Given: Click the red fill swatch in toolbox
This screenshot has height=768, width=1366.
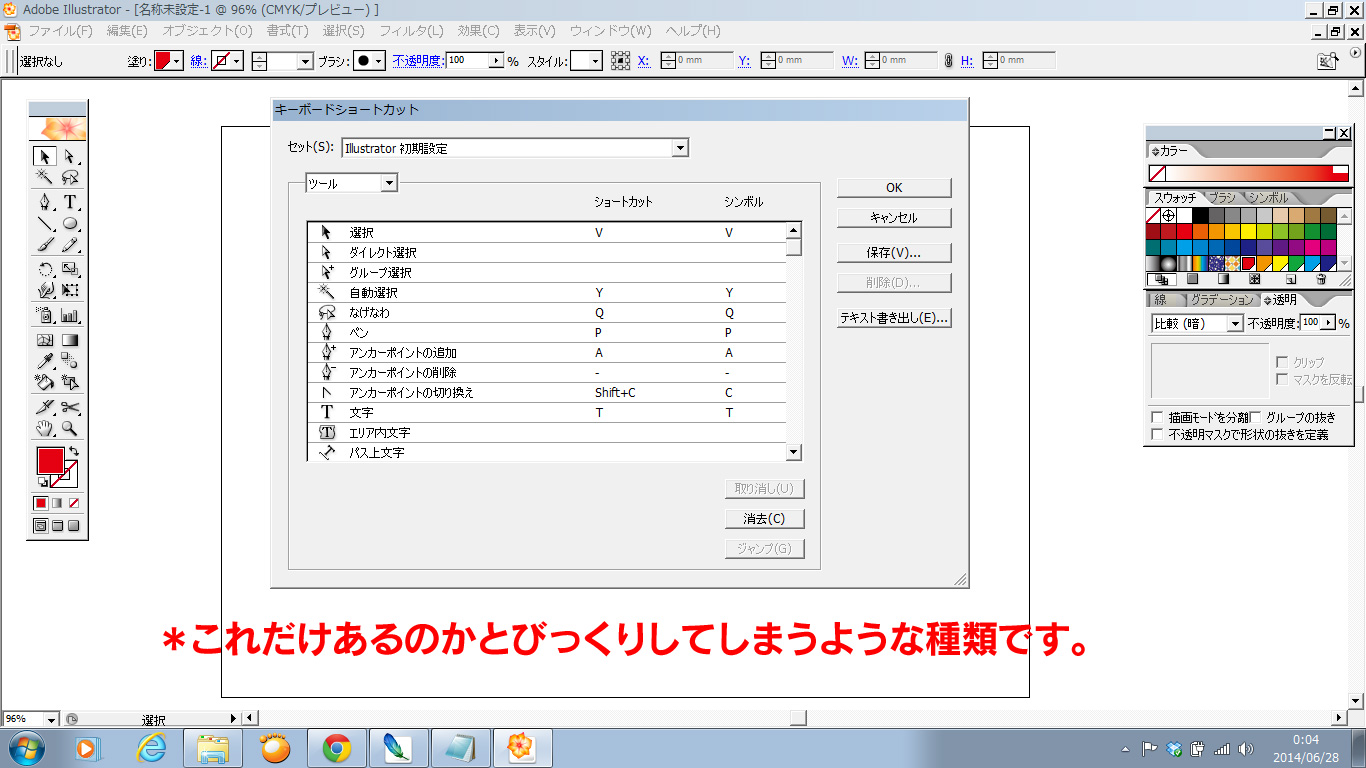Looking at the screenshot, I should (x=50, y=461).
